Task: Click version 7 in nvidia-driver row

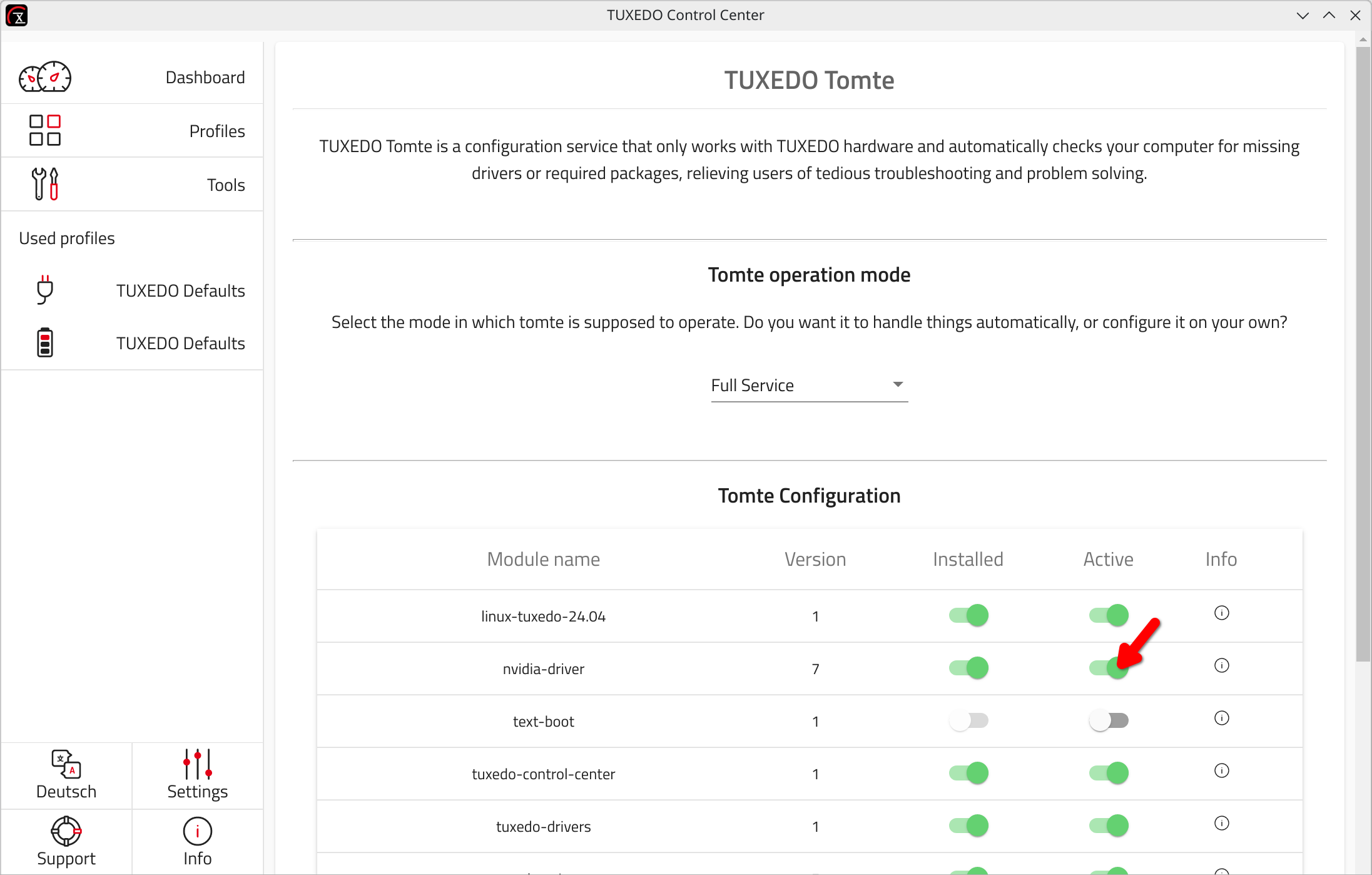Action: coord(815,669)
